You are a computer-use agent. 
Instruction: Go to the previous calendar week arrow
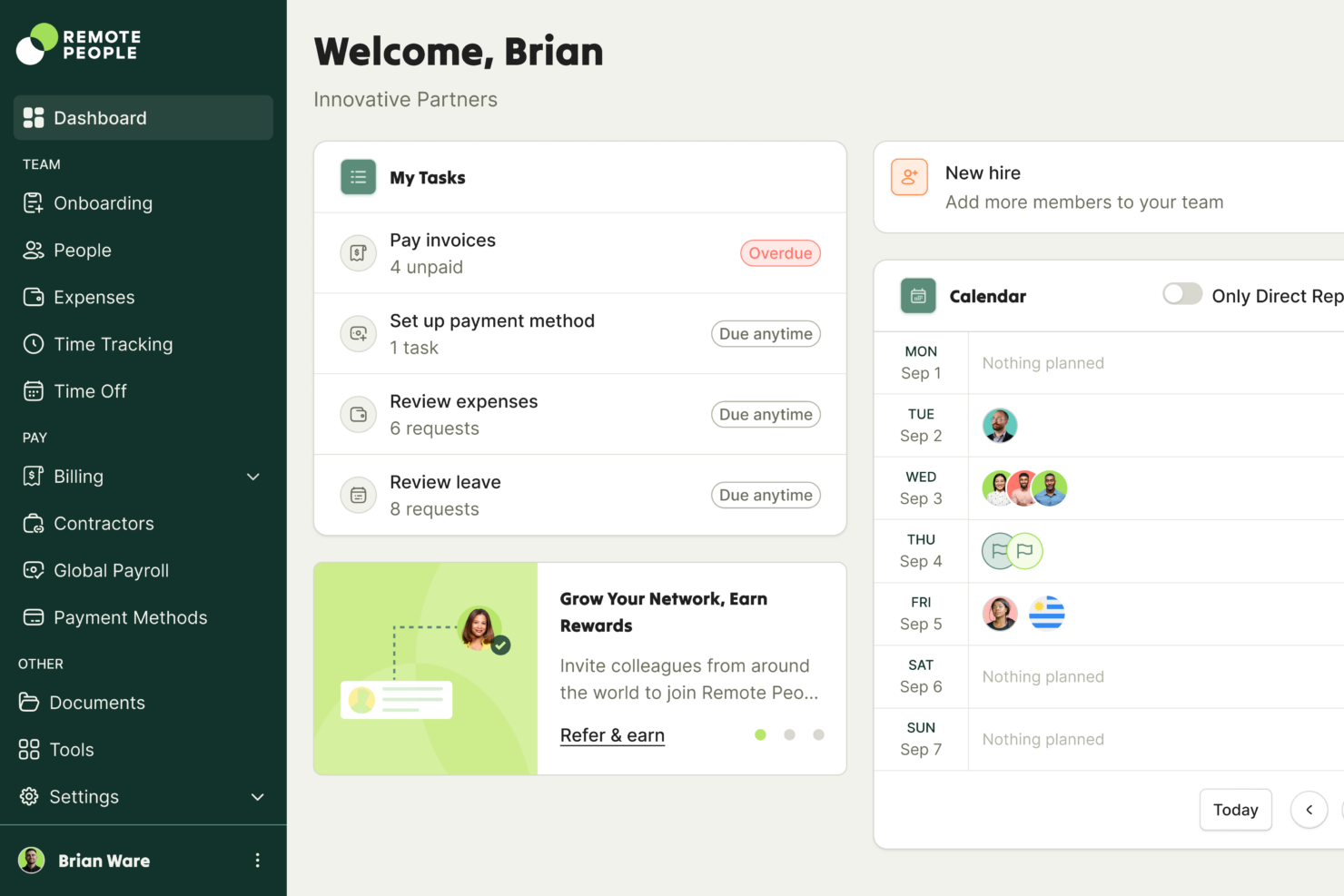[1309, 810]
